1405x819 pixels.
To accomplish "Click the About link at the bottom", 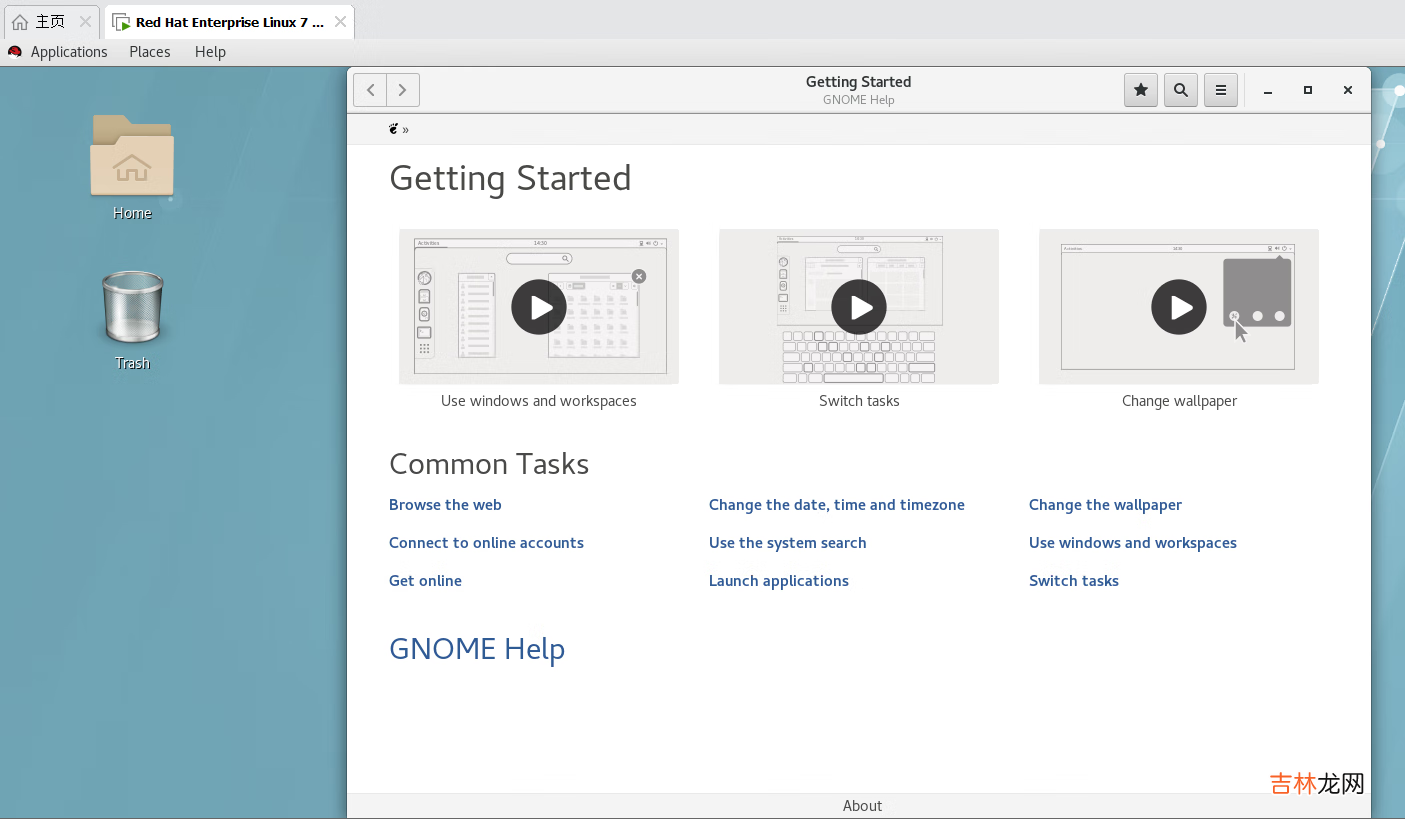I will [x=862, y=806].
